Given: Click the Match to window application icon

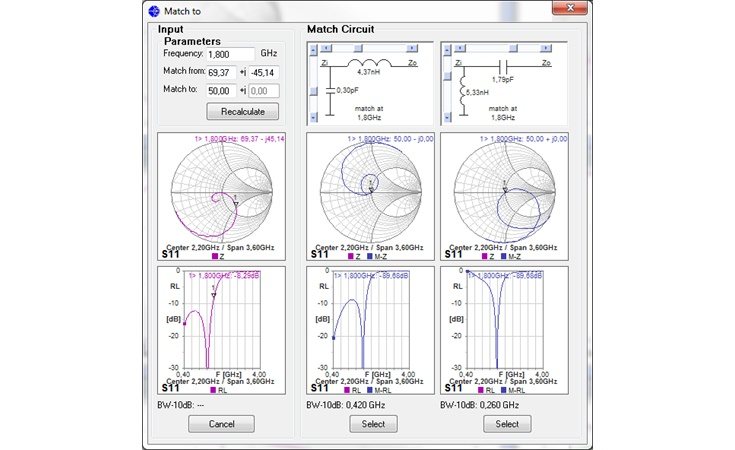Looking at the screenshot, I should tap(154, 11).
